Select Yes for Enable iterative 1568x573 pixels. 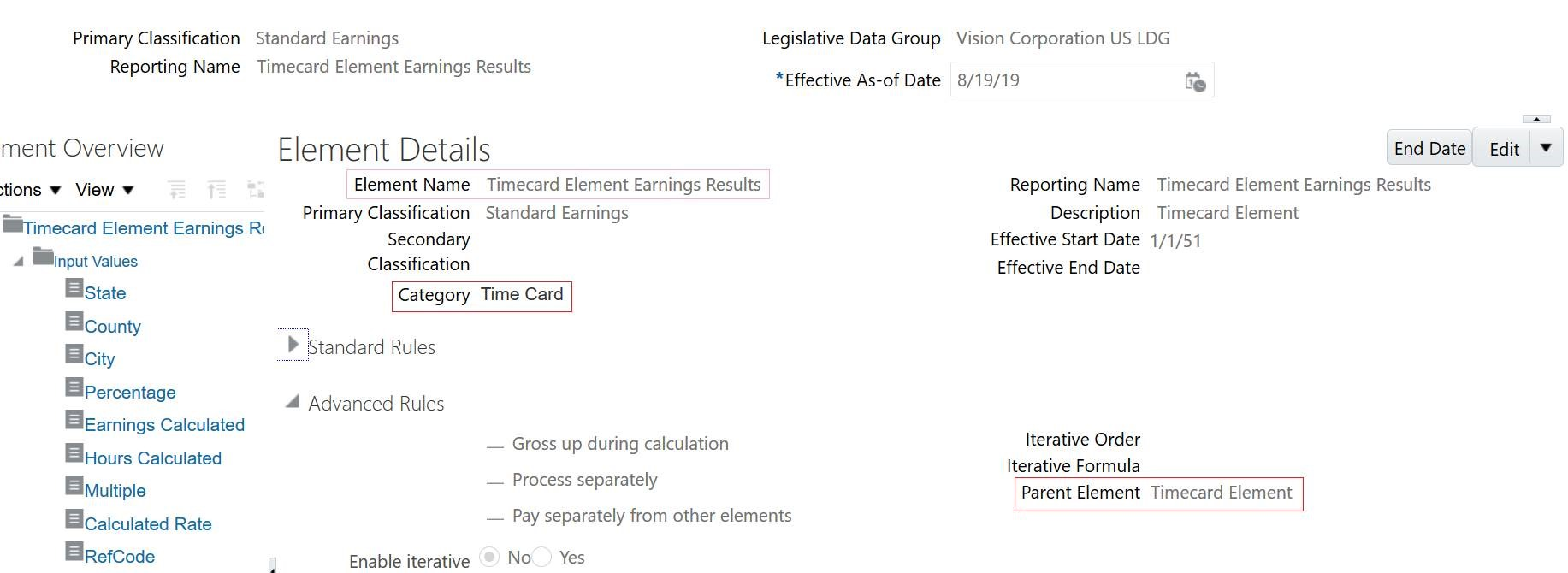(x=541, y=558)
